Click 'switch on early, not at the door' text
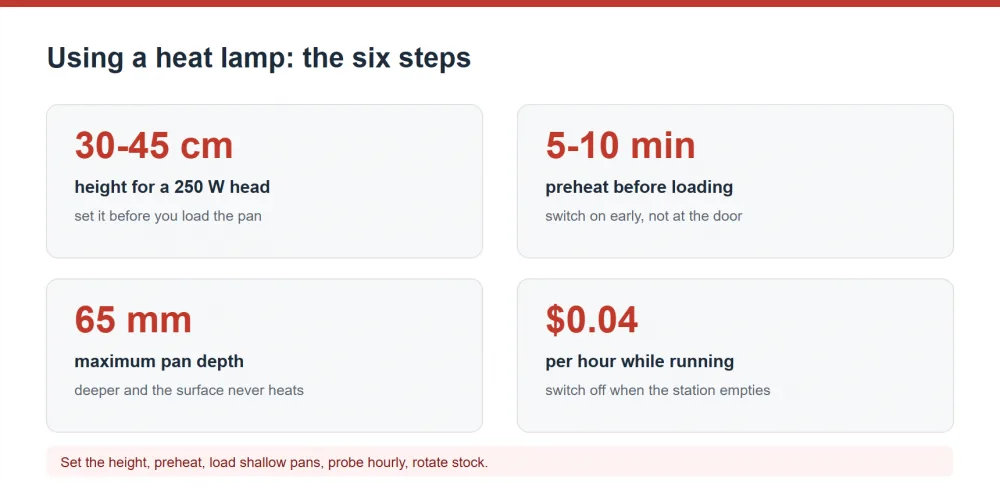Image resolution: width=1000 pixels, height=488 pixels. (x=643, y=216)
